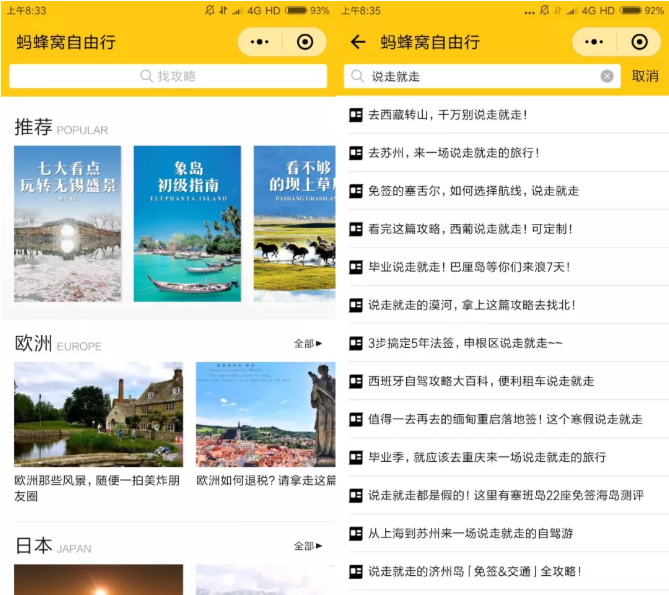Expand the Japan section via '全部'
669x595 pixels.
point(308,546)
